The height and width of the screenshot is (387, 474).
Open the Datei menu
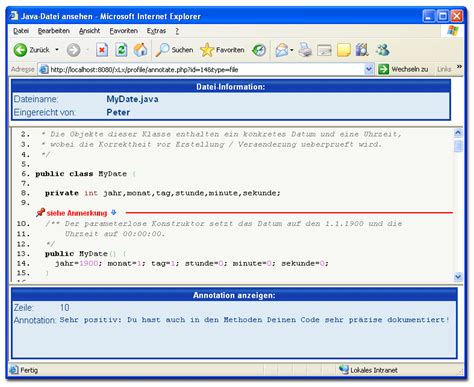pos(21,31)
